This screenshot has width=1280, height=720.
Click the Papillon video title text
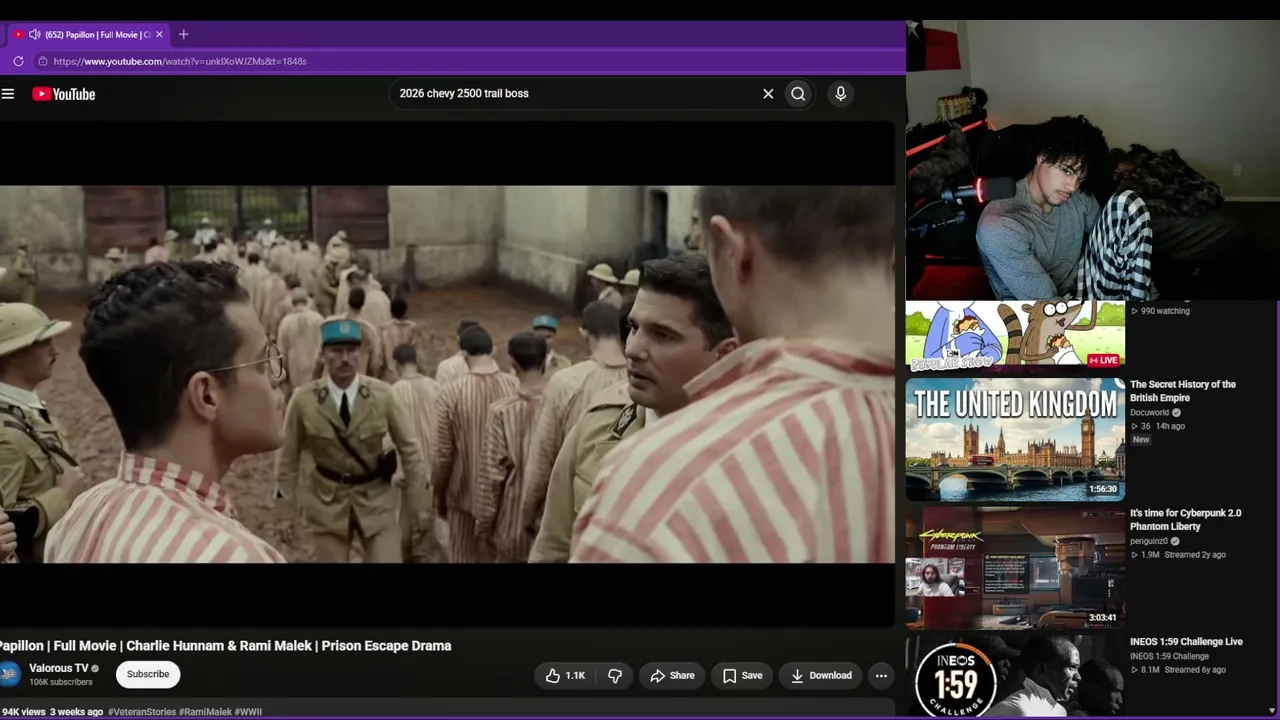click(225, 646)
